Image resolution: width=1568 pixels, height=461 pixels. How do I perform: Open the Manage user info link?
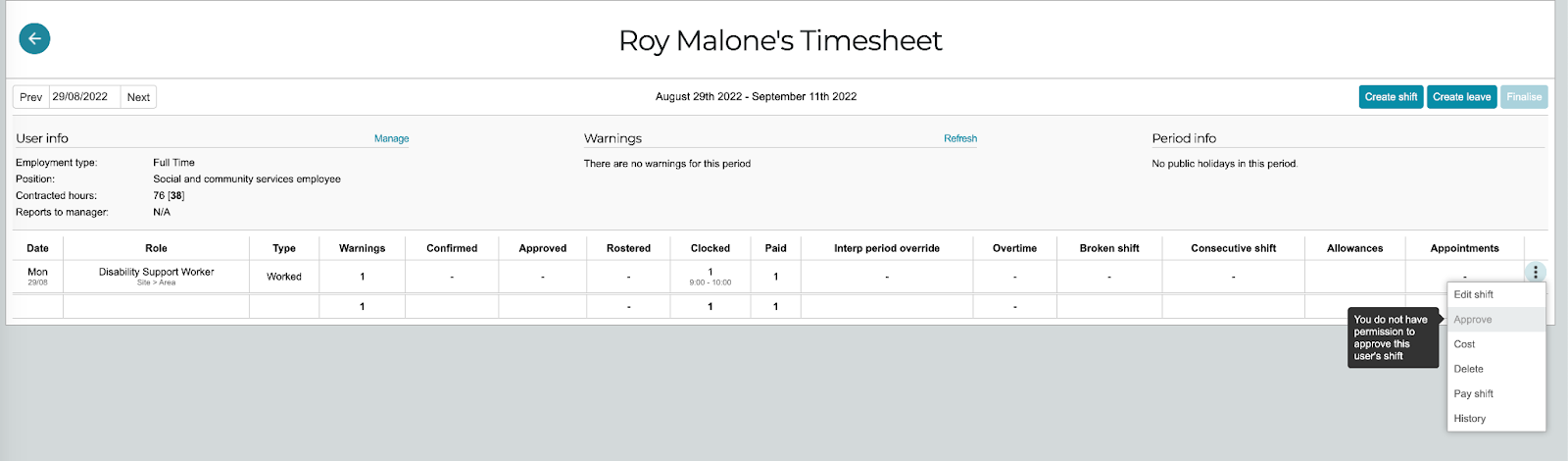(391, 138)
